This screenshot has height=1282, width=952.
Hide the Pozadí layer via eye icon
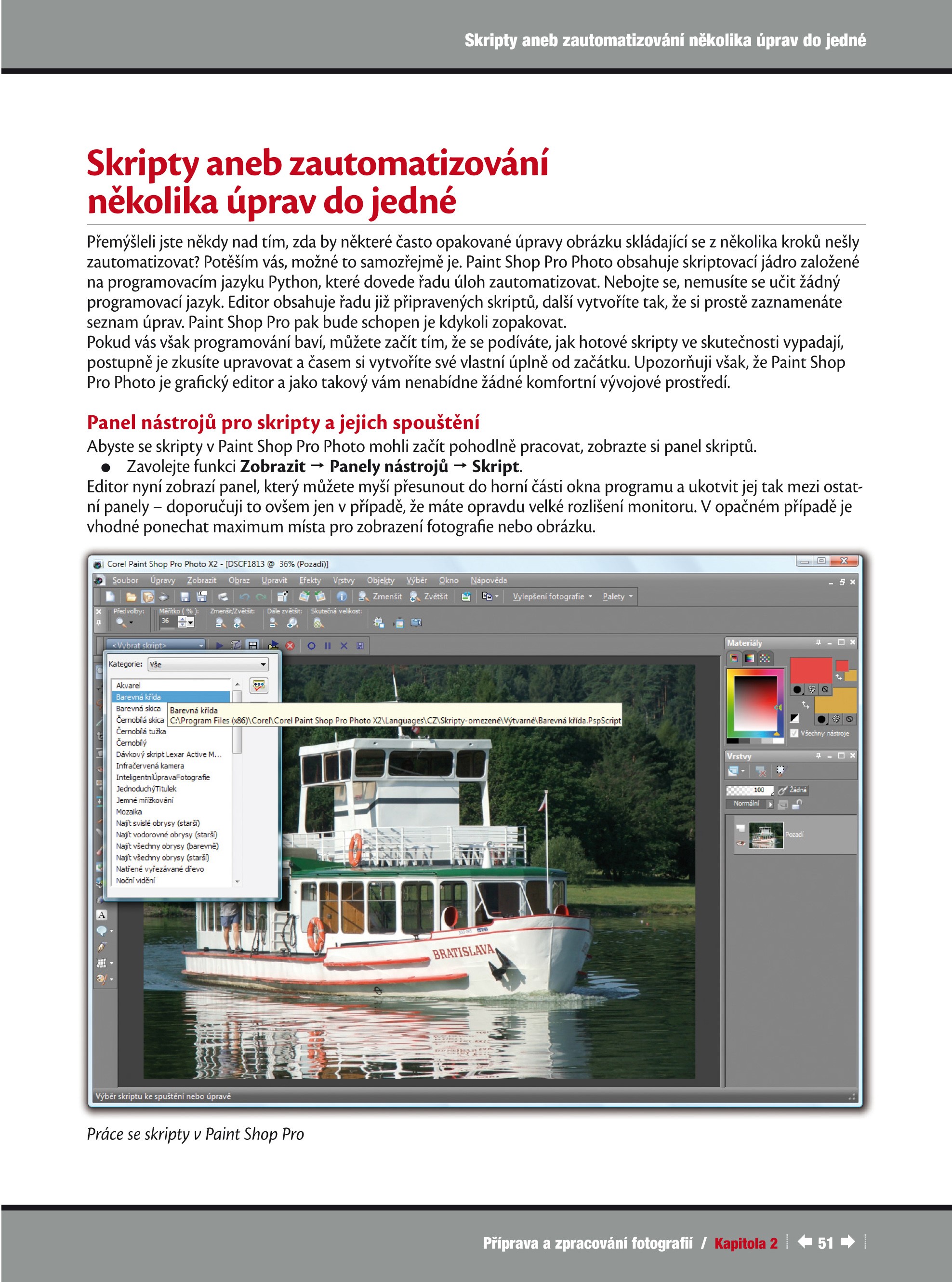click(x=740, y=844)
